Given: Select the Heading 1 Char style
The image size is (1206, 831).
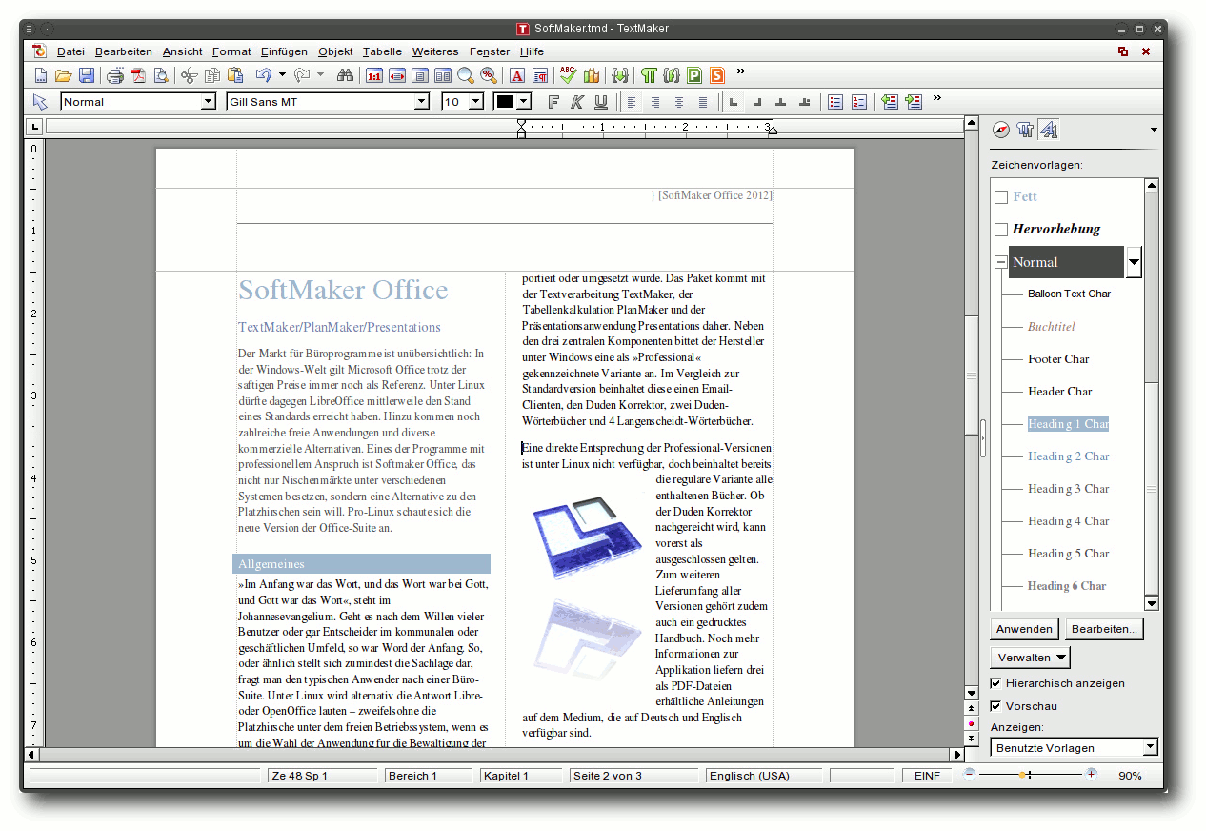Looking at the screenshot, I should tap(1068, 424).
